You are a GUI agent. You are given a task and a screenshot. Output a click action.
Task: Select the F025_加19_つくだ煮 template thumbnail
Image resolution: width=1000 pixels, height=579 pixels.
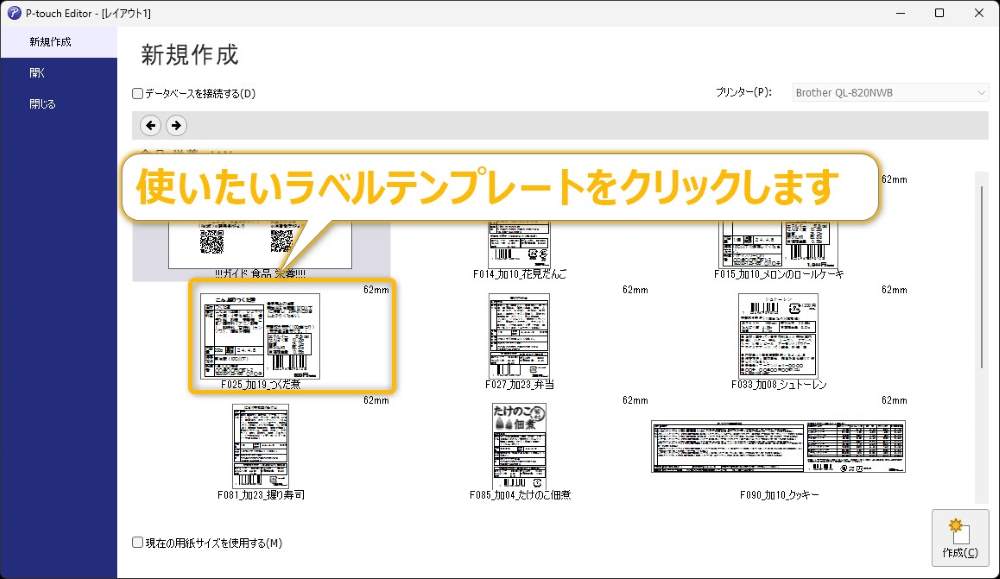tap(260, 336)
